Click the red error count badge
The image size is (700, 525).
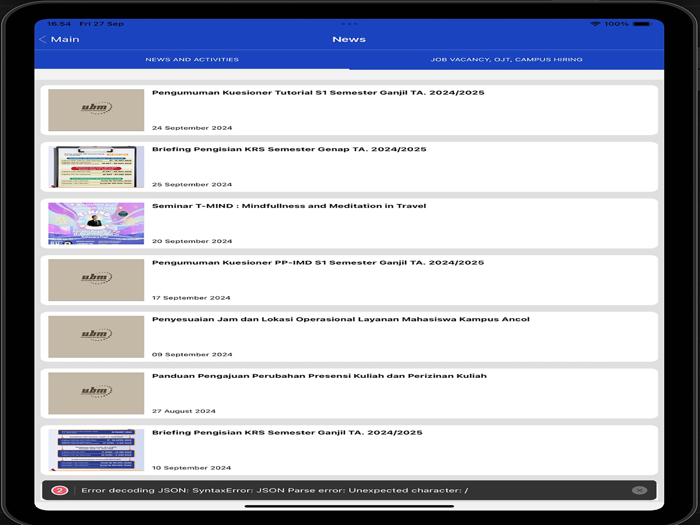60,490
